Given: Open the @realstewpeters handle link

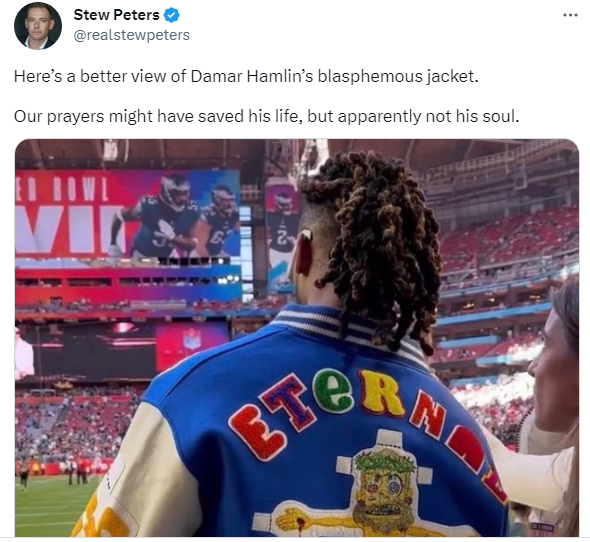Looking at the screenshot, I should [x=131, y=35].
